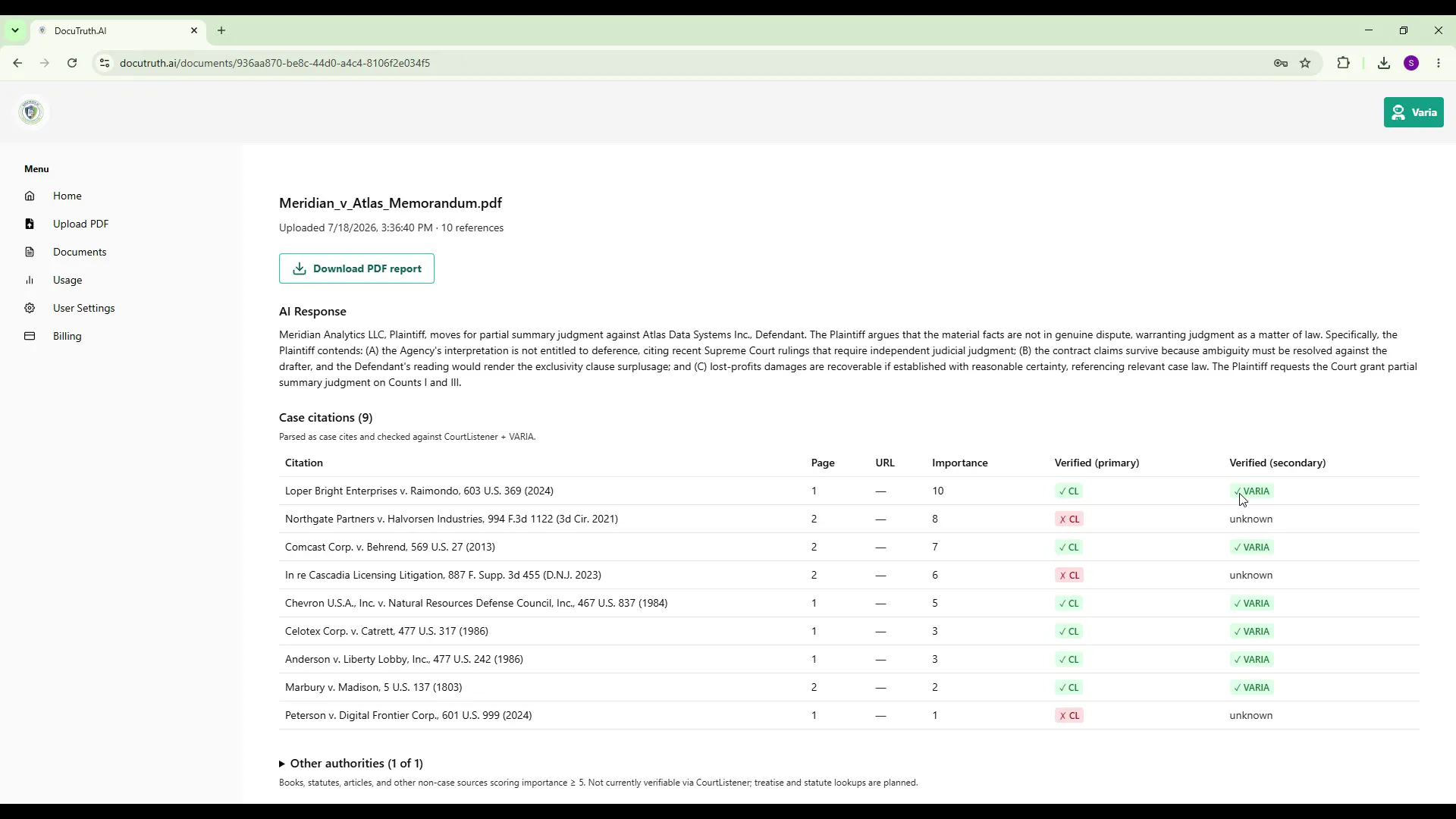Open the browser downloads icon
Screen dimensions: 1456x819
(1384, 63)
